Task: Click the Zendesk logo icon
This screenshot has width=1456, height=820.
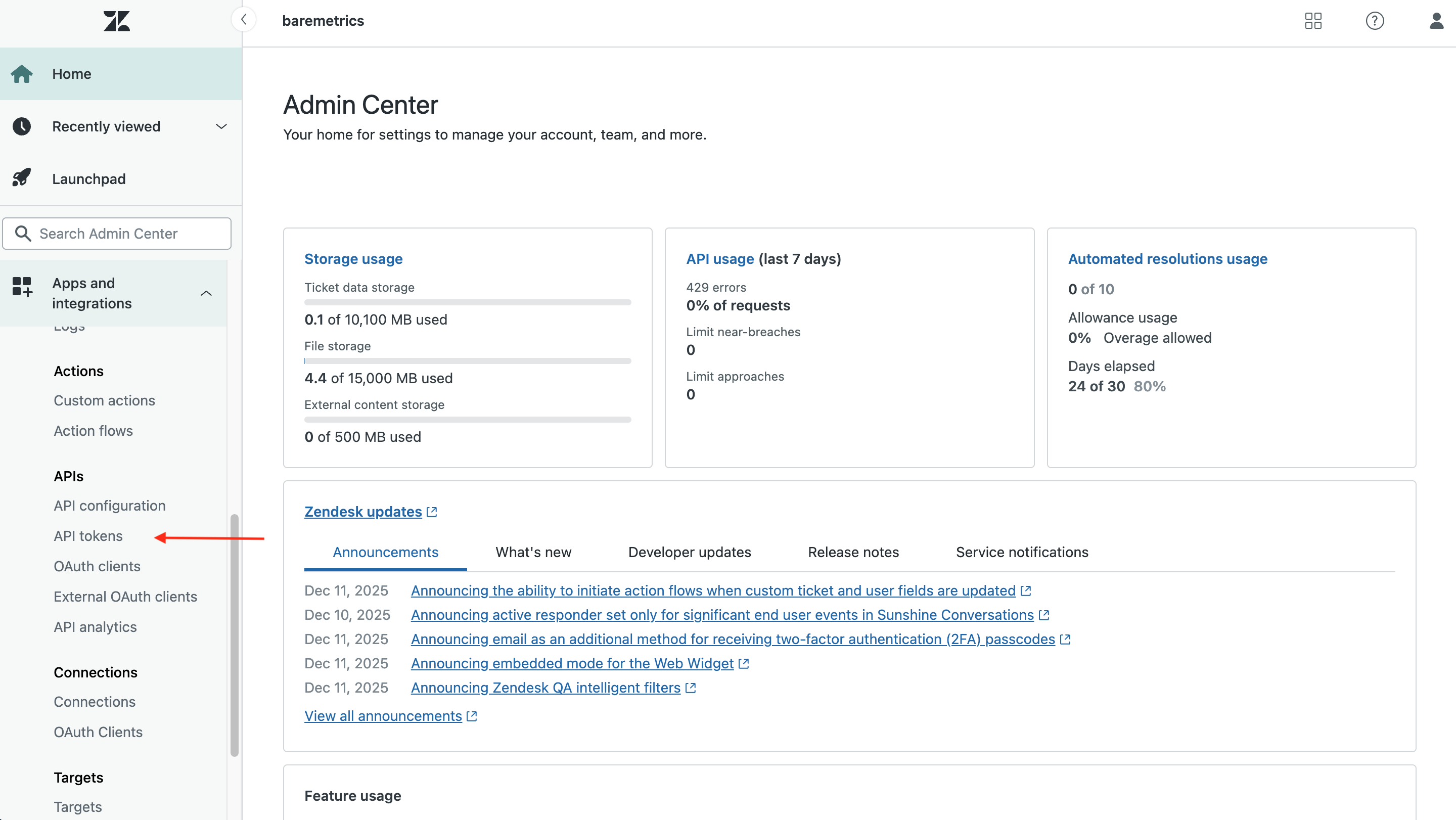Action: [x=116, y=21]
